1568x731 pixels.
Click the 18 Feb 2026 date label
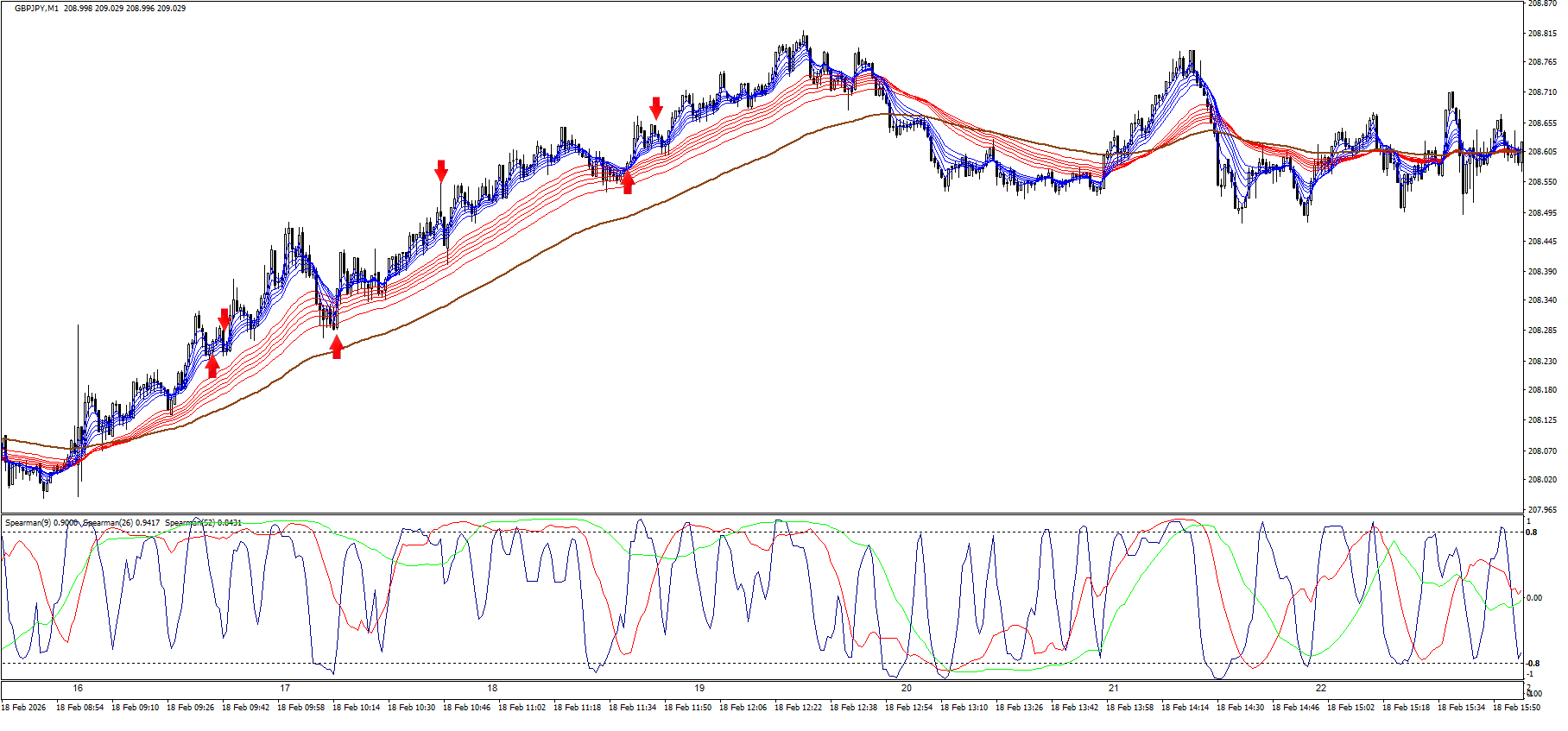click(23, 708)
